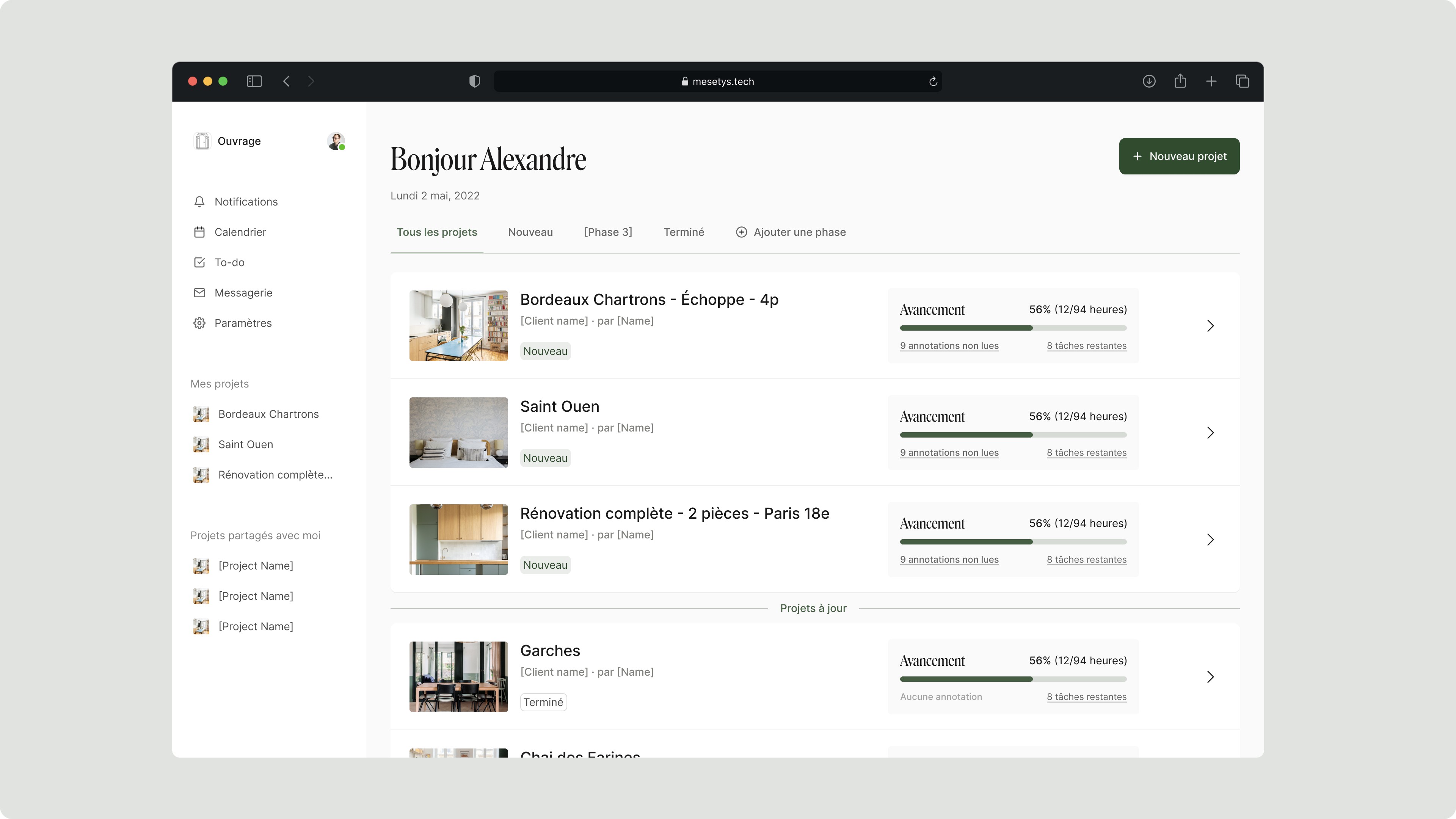1456x819 pixels.
Task: Click the Saint Ouen progress bar
Action: pos(1013,435)
